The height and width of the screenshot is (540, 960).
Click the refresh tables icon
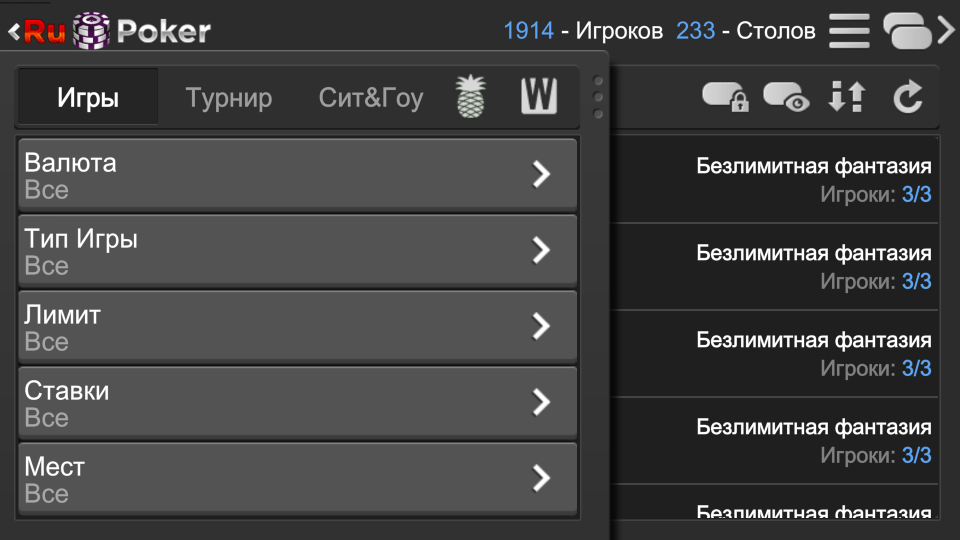click(x=907, y=97)
